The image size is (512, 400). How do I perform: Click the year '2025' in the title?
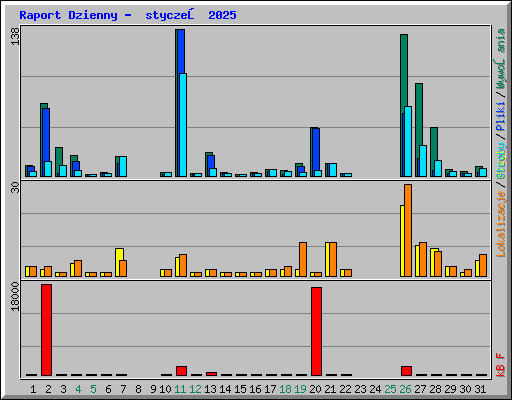coord(222,15)
